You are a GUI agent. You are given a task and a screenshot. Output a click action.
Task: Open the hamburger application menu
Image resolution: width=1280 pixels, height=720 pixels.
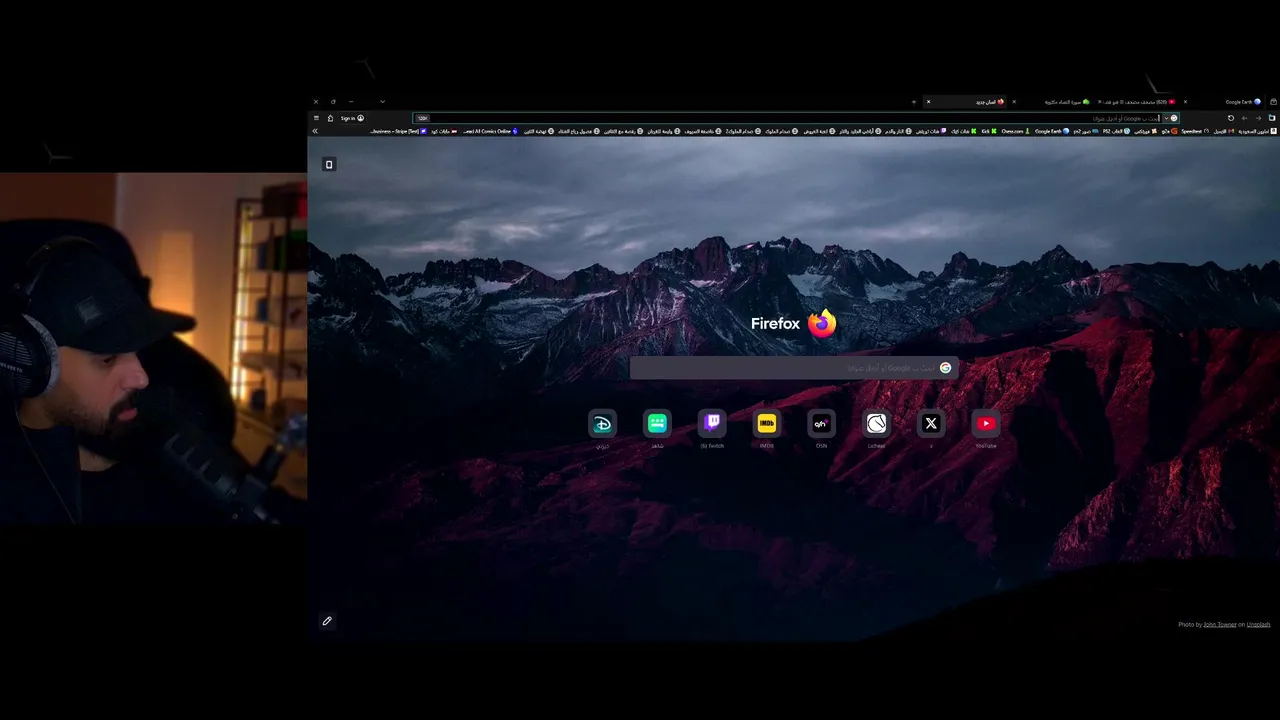click(x=316, y=118)
